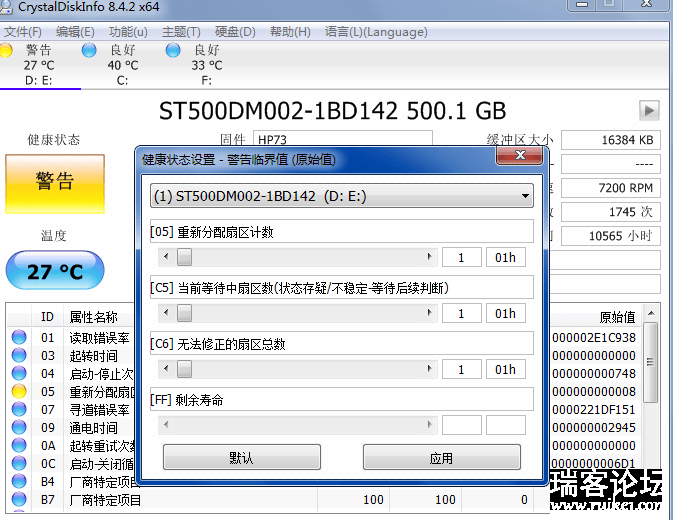Click the [C6] uncorrectable sectors slider thumb
The width and height of the screenshot is (673, 520).
tap(185, 369)
